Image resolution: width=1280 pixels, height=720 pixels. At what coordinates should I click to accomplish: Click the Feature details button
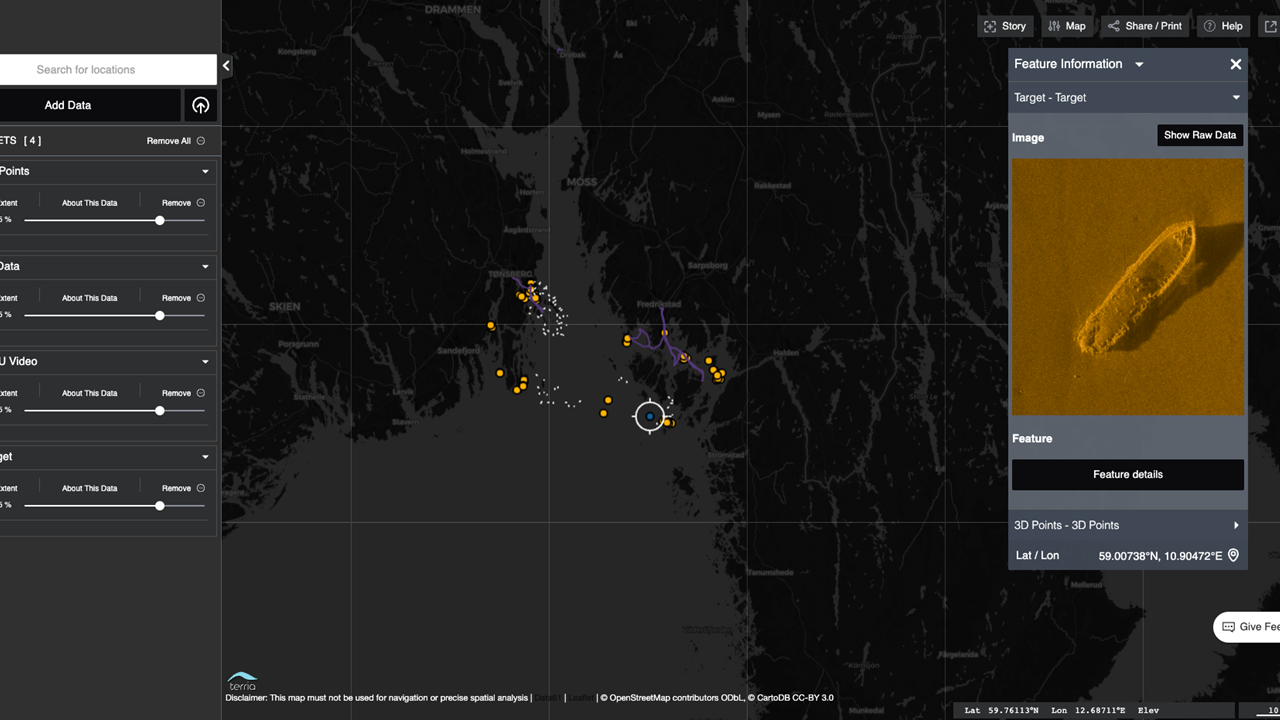tap(1127, 475)
